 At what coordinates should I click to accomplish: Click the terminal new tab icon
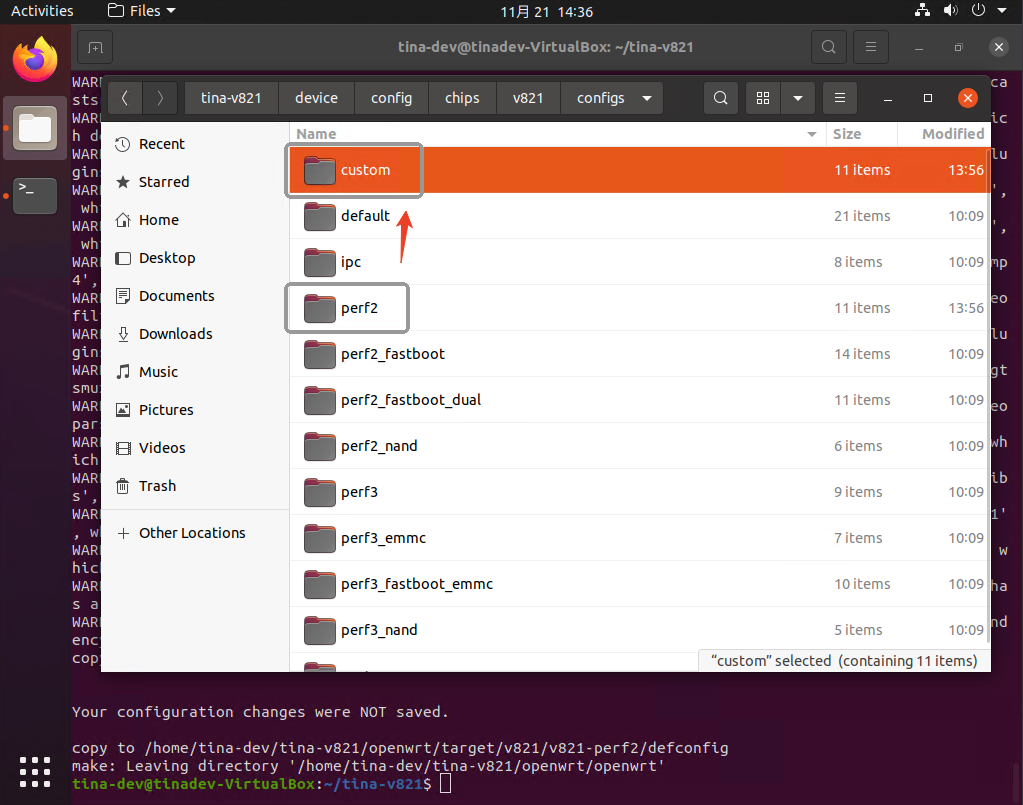[x=94, y=47]
